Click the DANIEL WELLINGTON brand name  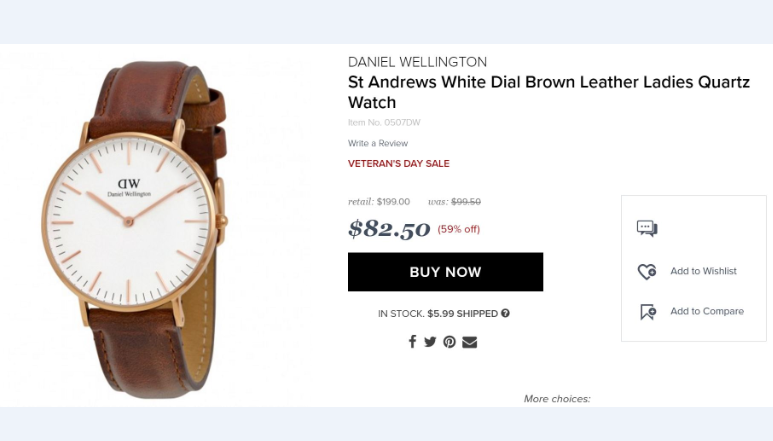417,62
